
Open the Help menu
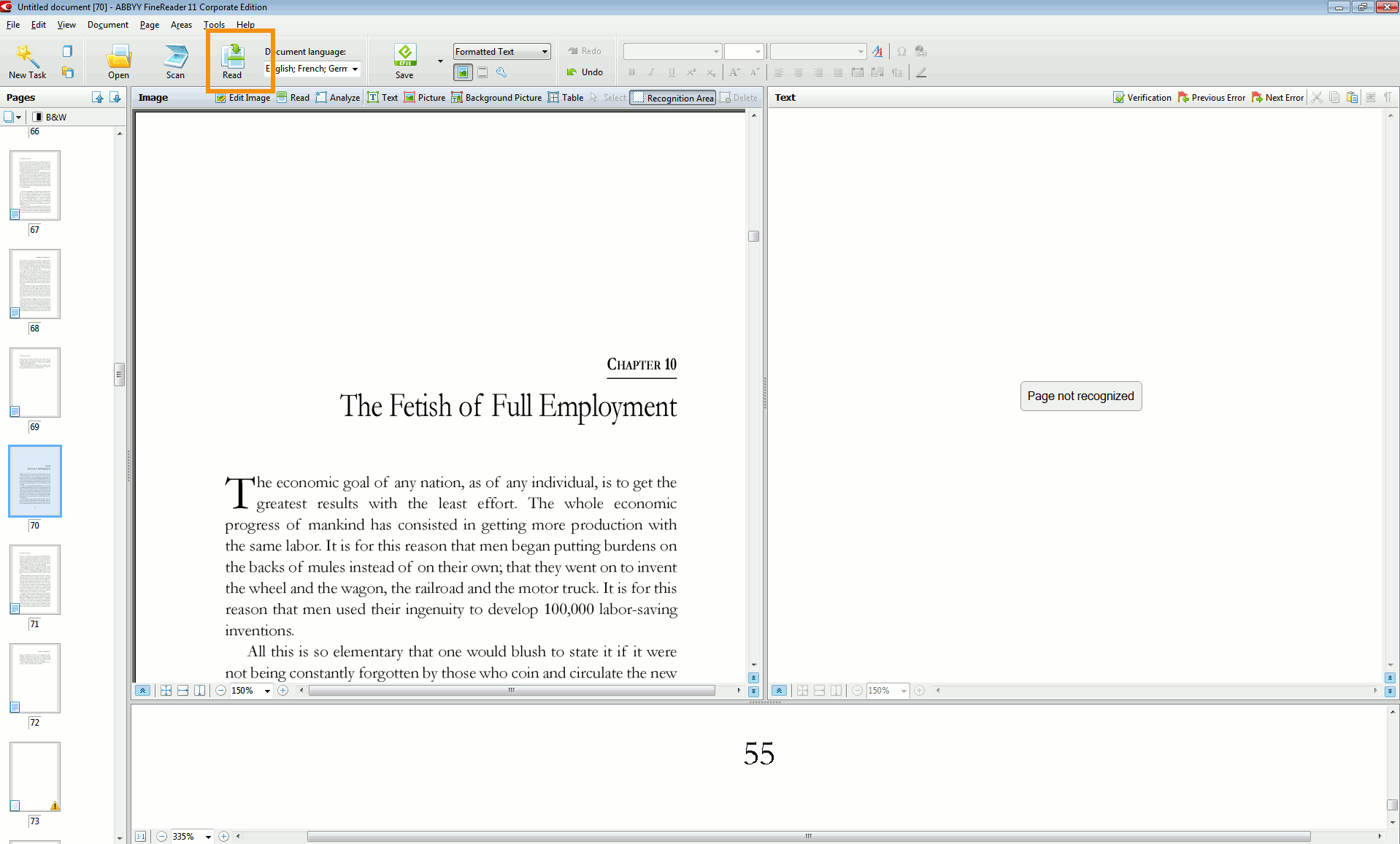tap(245, 25)
